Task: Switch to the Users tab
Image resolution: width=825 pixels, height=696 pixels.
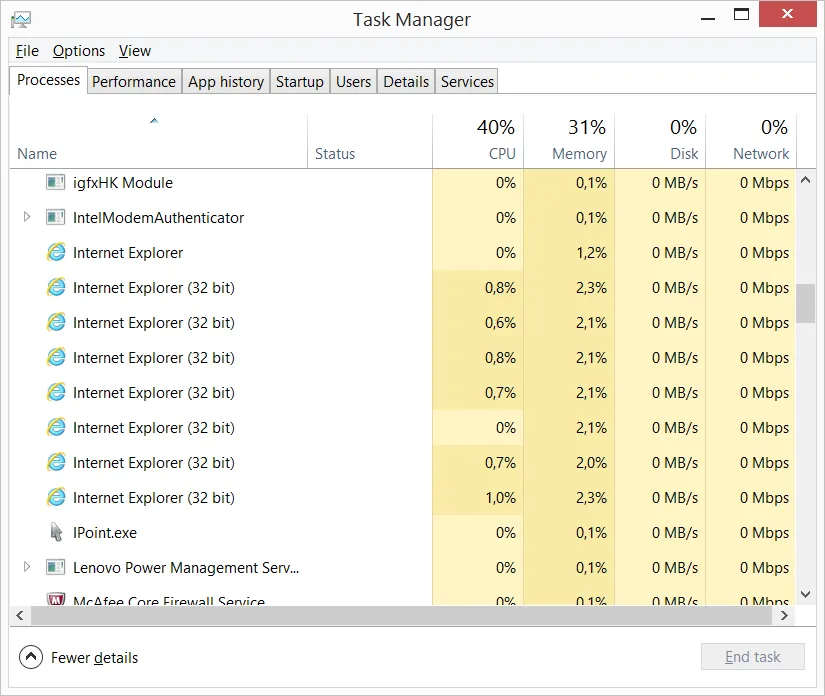Action: point(354,82)
